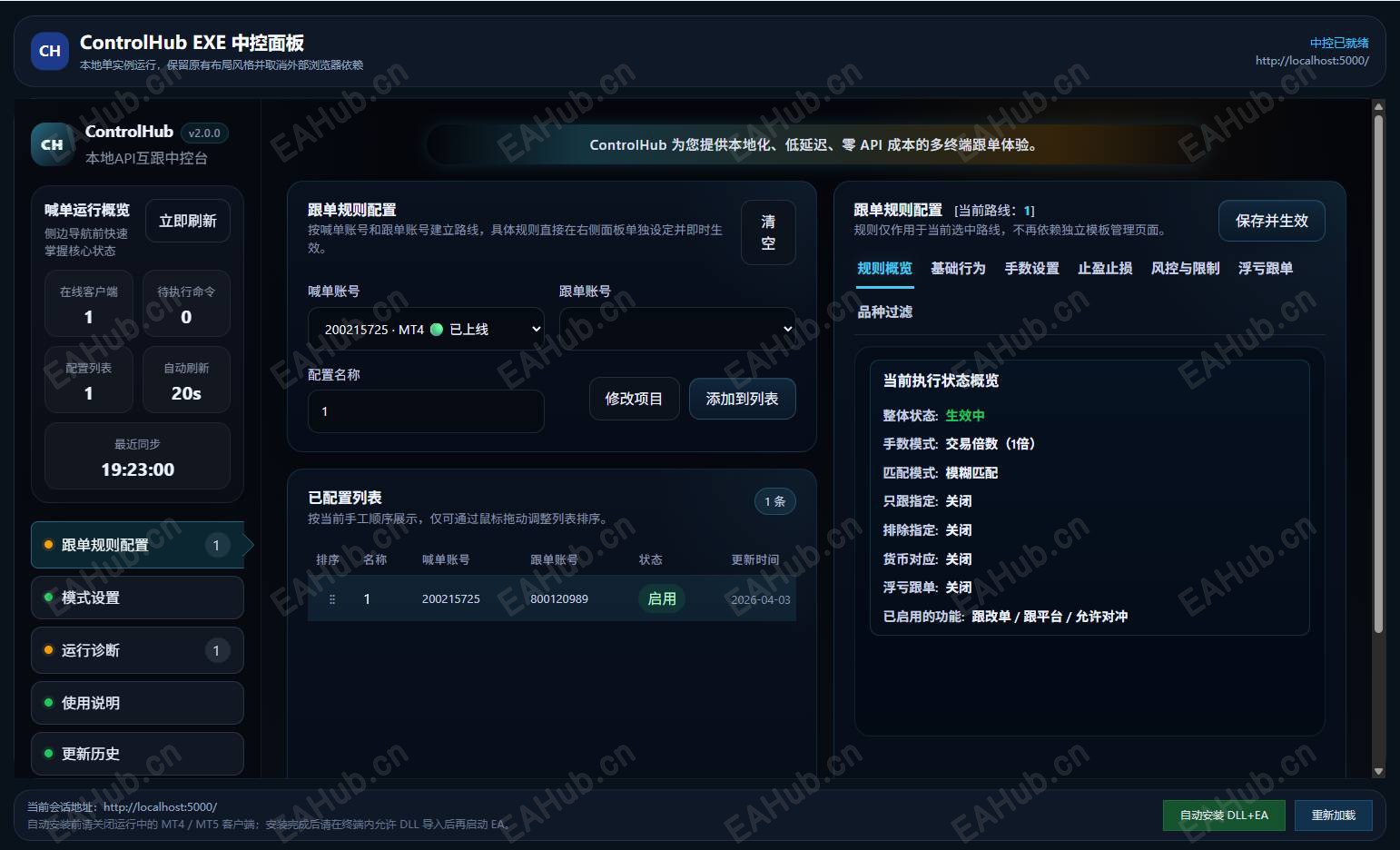Click the 立即刷新 button

(188, 221)
